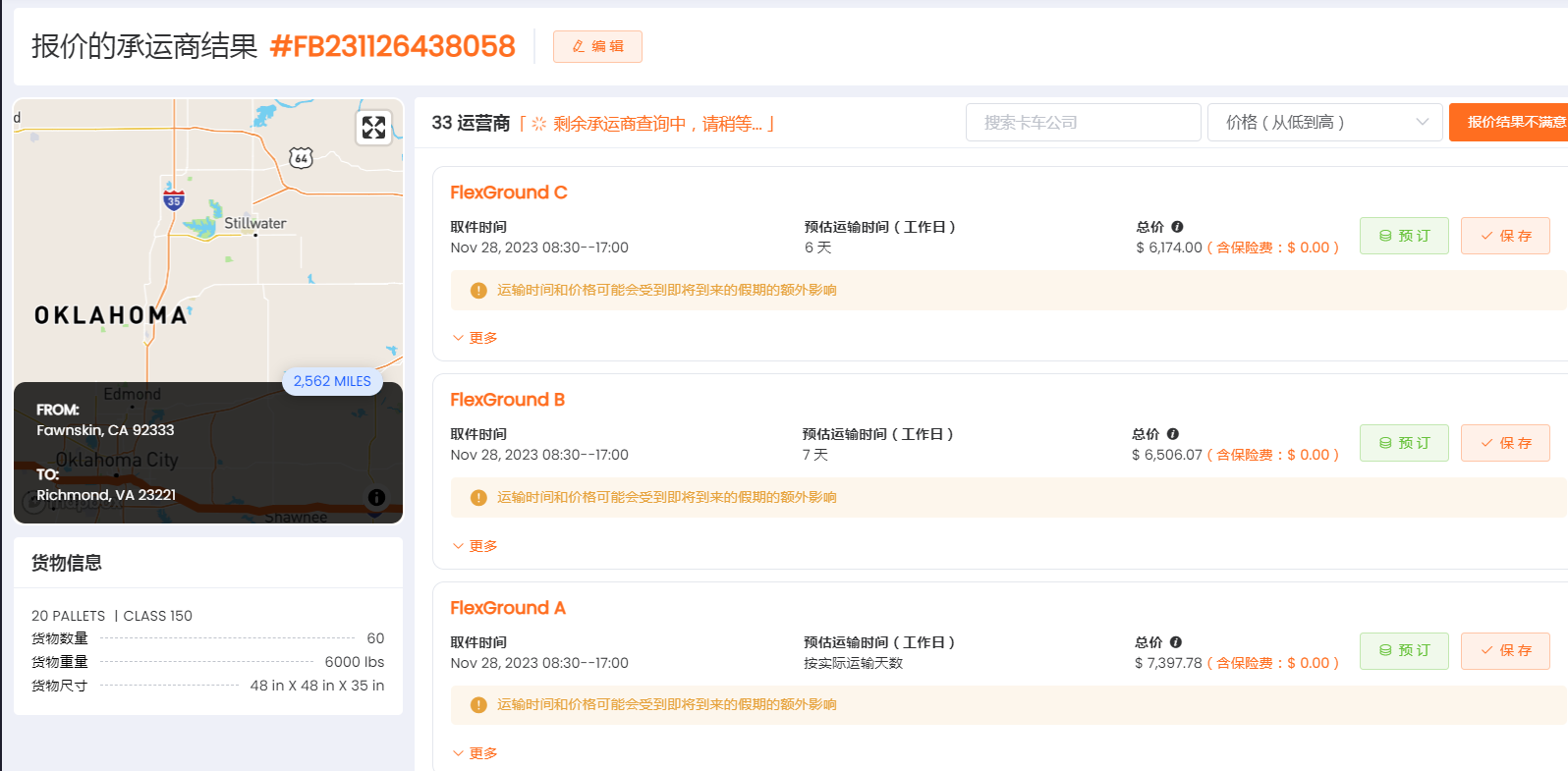Click info icon beside FlexGround A total price
Viewport: 1568px width, 771px height.
(x=1176, y=642)
